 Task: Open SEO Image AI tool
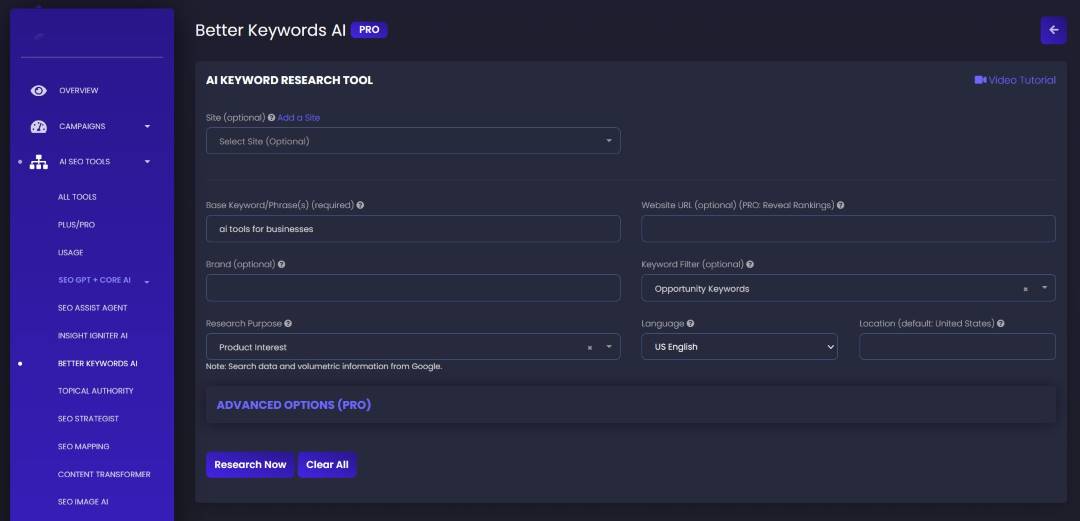tap(83, 502)
